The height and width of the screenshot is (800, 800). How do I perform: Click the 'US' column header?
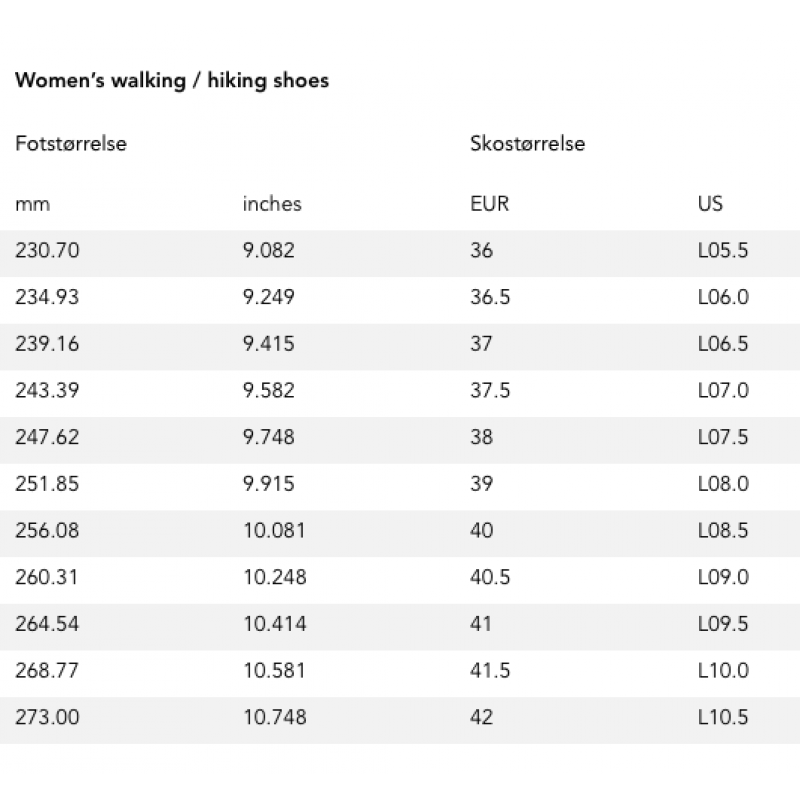(710, 204)
